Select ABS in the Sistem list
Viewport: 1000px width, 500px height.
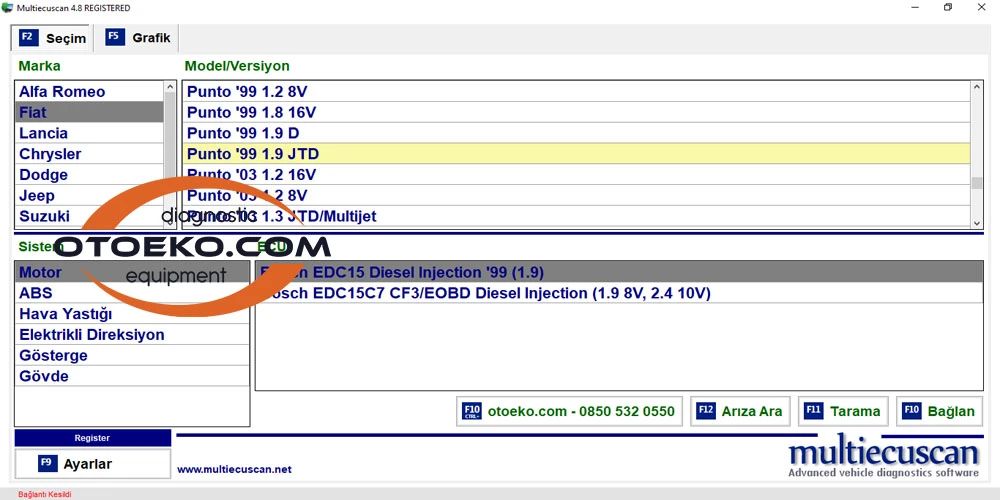coord(132,293)
